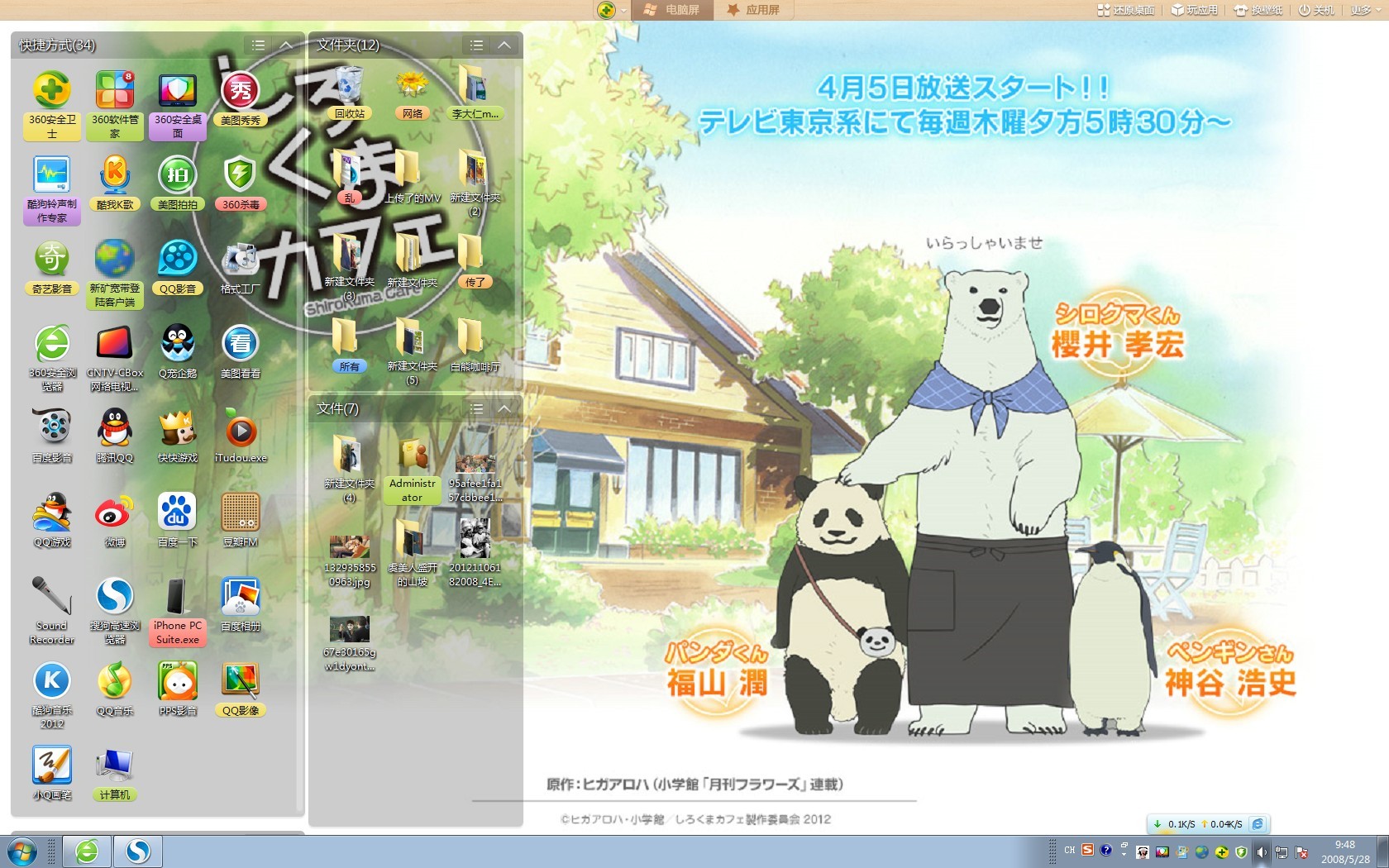This screenshot has width=1389, height=868.
Task: Open 132935855 0963.jpg thumbnail
Action: point(349,561)
